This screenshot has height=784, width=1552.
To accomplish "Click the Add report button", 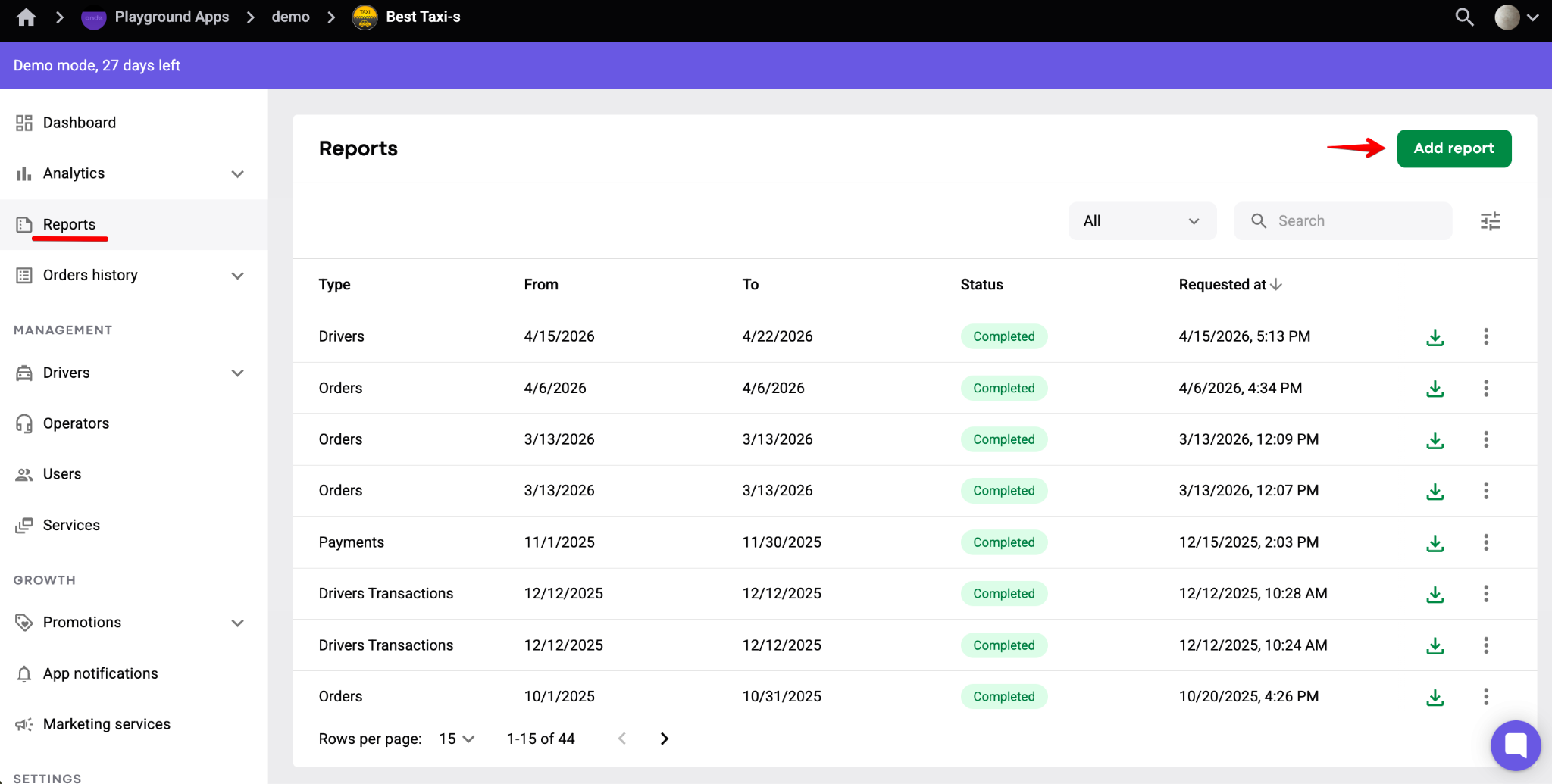I will 1453,148.
